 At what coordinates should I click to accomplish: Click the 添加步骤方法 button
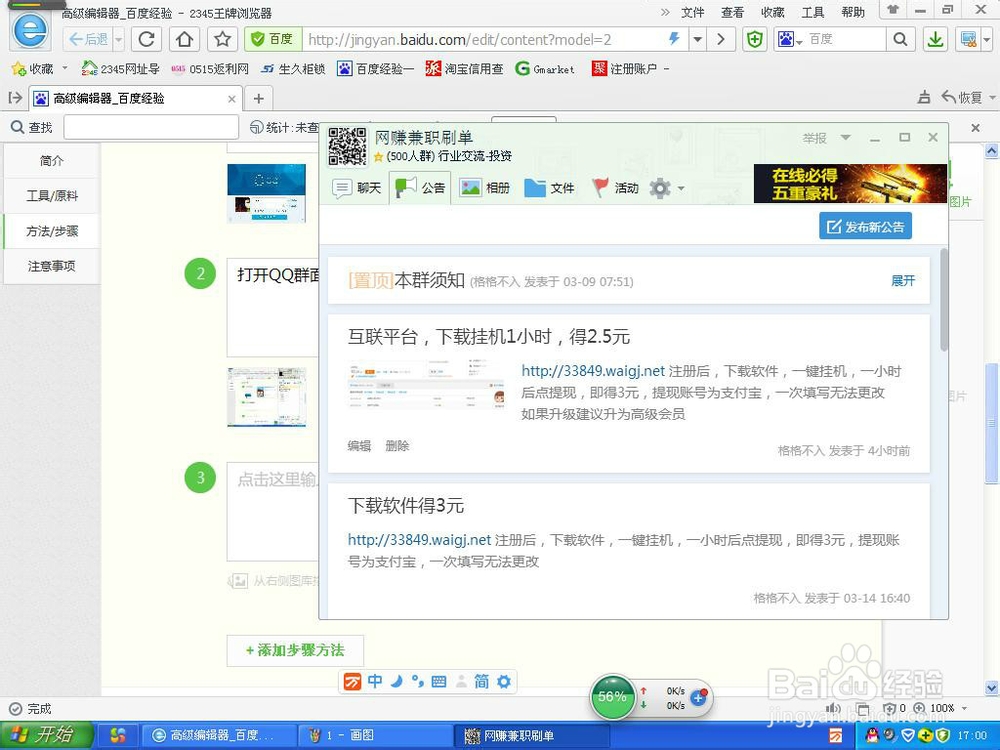tap(295, 650)
